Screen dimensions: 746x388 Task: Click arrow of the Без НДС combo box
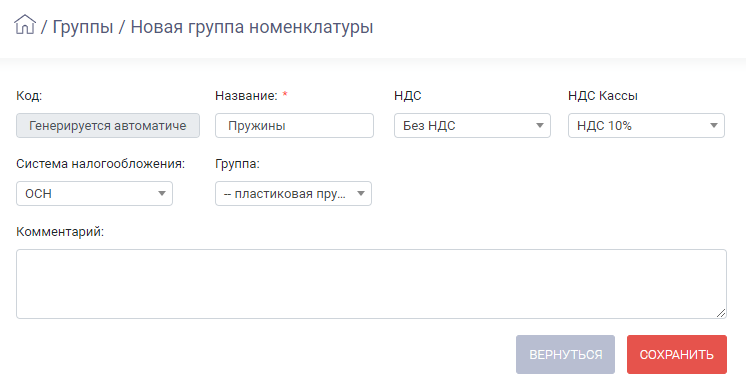tap(540, 126)
